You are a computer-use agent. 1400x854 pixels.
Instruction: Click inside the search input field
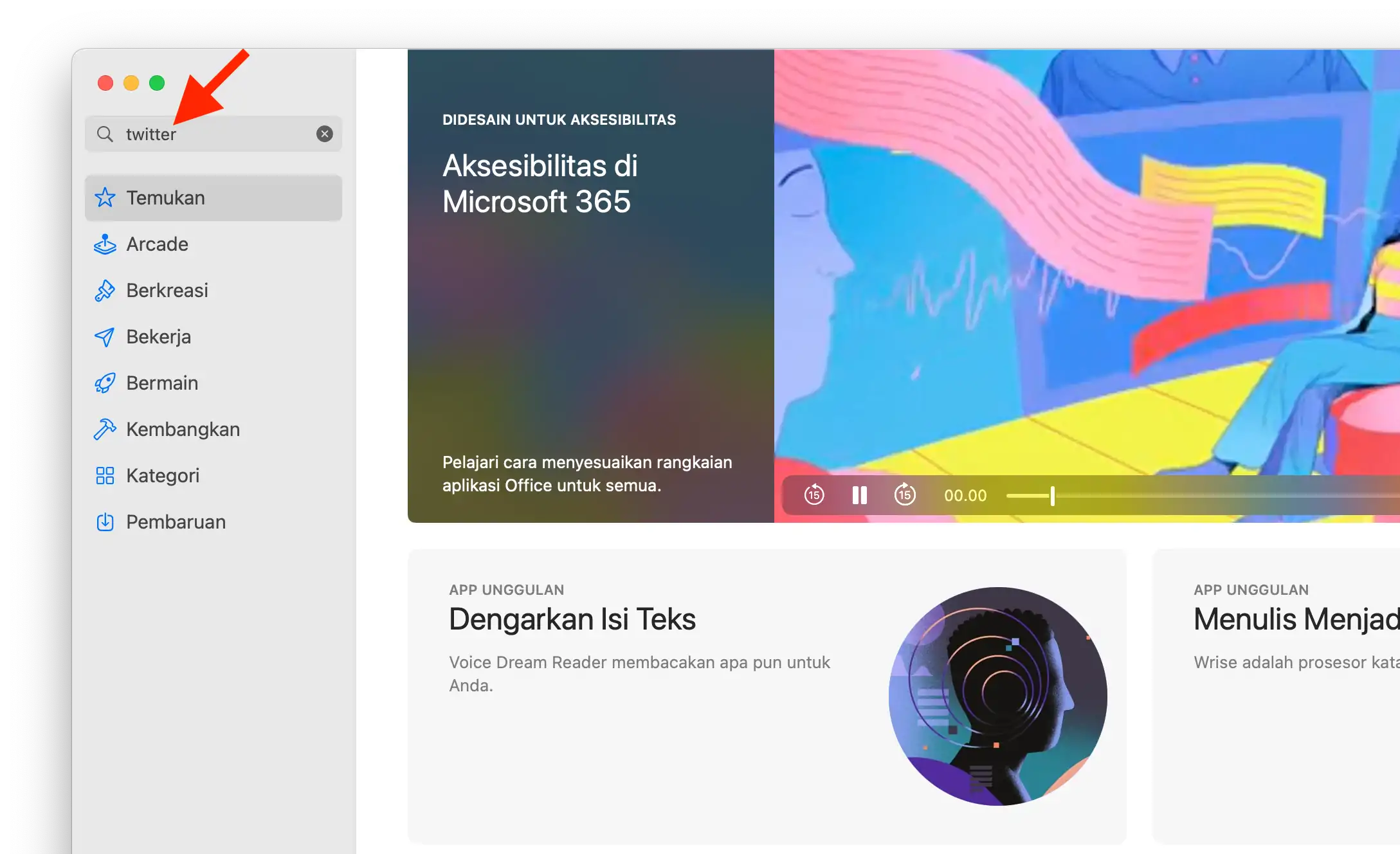tap(199, 134)
